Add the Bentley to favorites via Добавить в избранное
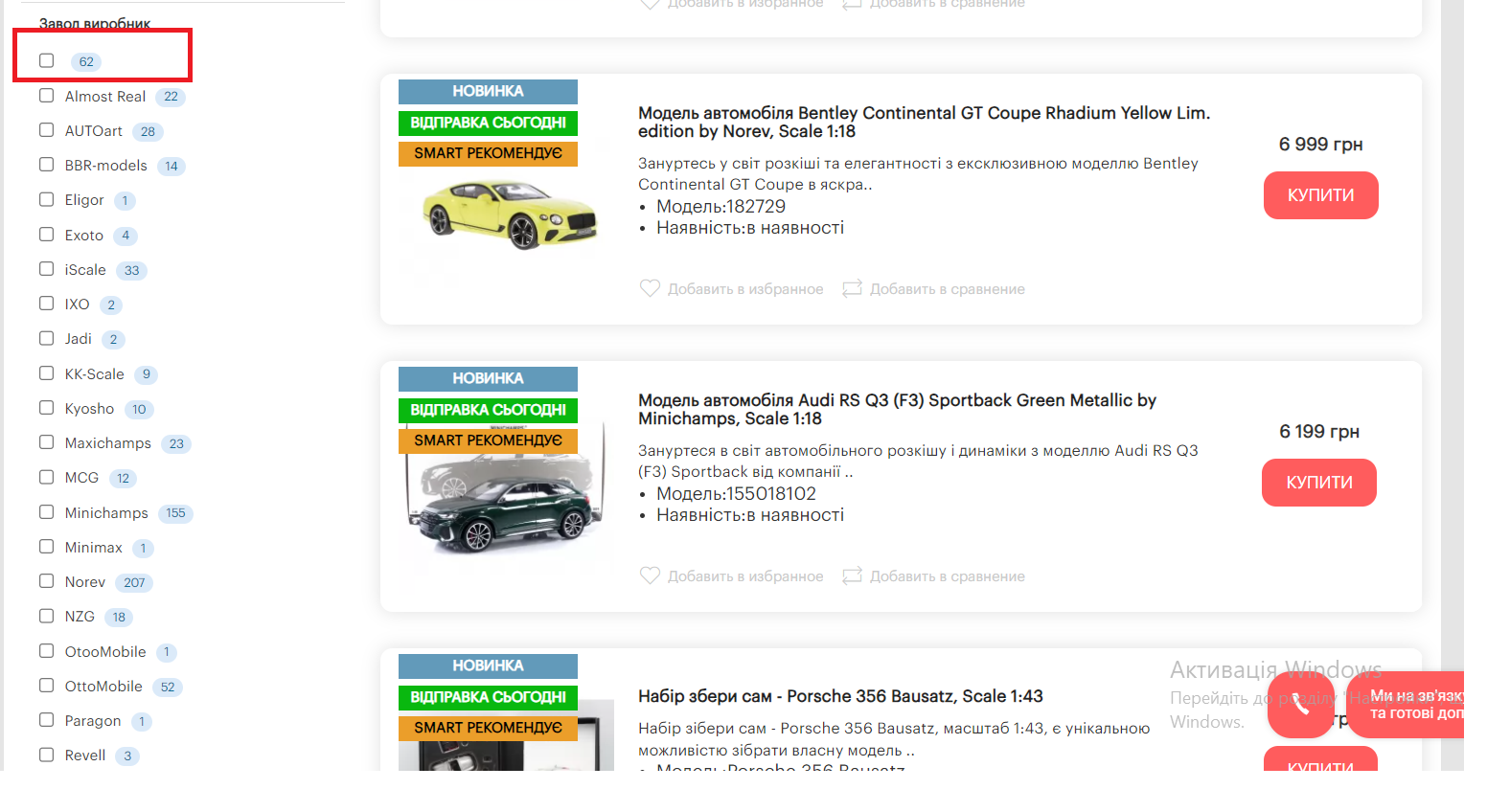Image resolution: width=1487 pixels, height=812 pixels. click(x=744, y=289)
